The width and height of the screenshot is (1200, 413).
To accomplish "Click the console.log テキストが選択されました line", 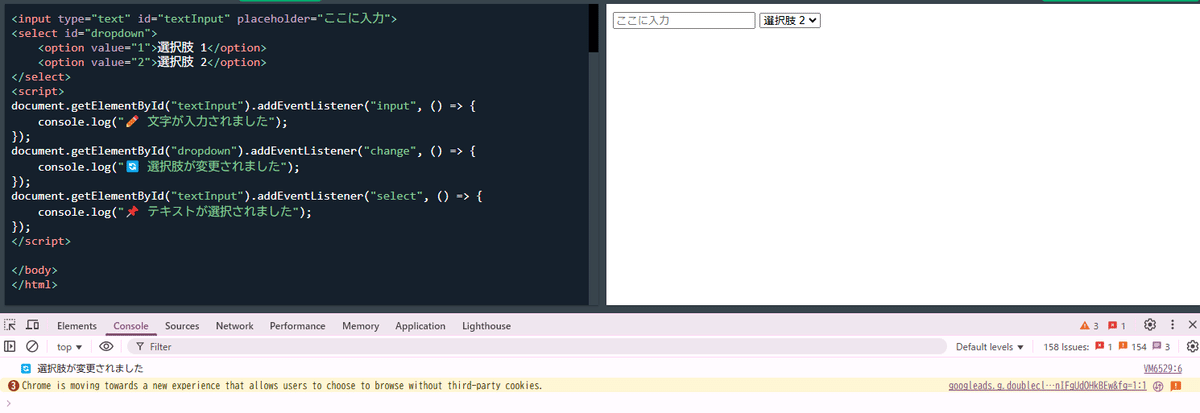I will [x=174, y=211].
